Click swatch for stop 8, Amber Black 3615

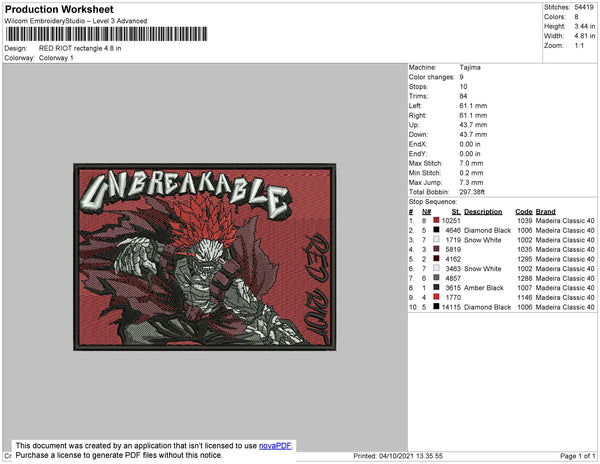pyautogui.click(x=436, y=287)
